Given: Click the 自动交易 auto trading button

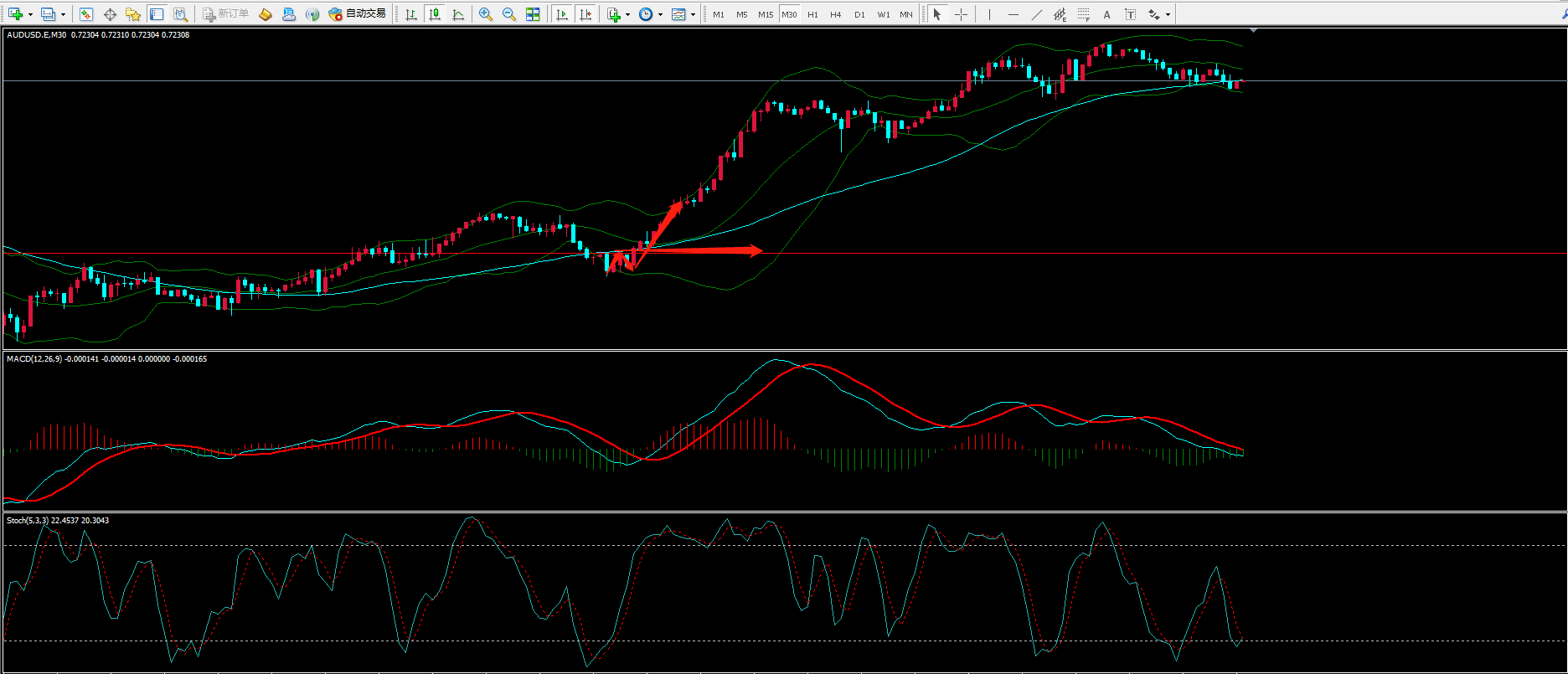Looking at the screenshot, I should tap(358, 14).
